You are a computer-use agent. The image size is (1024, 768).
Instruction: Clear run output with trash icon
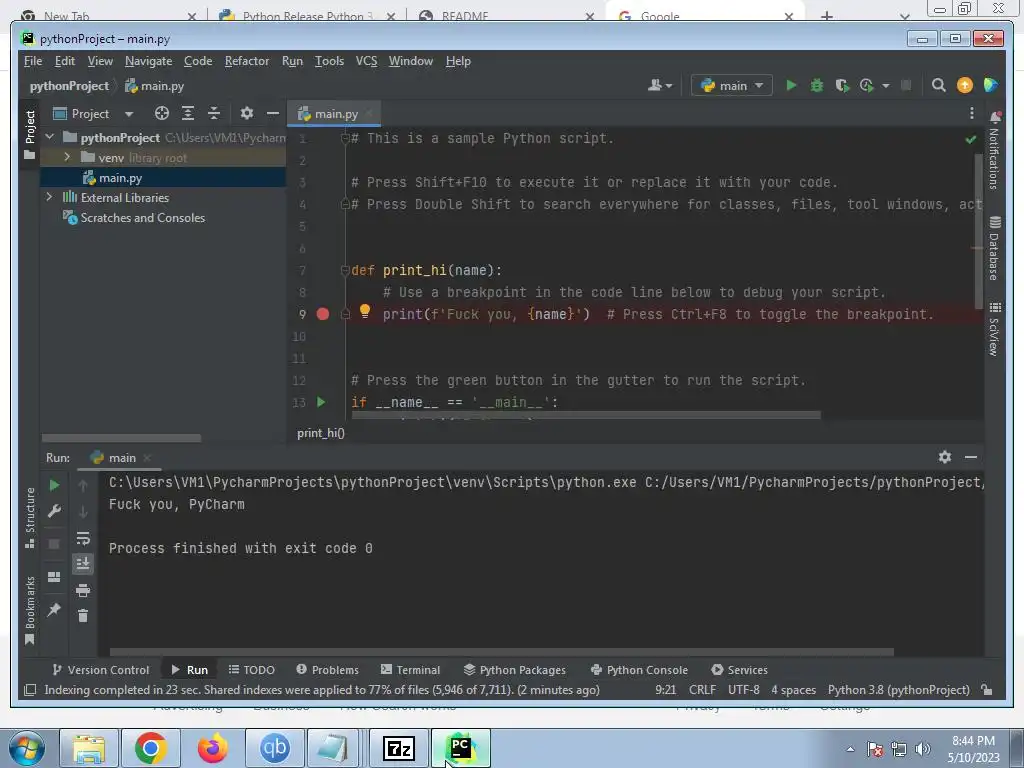83,616
